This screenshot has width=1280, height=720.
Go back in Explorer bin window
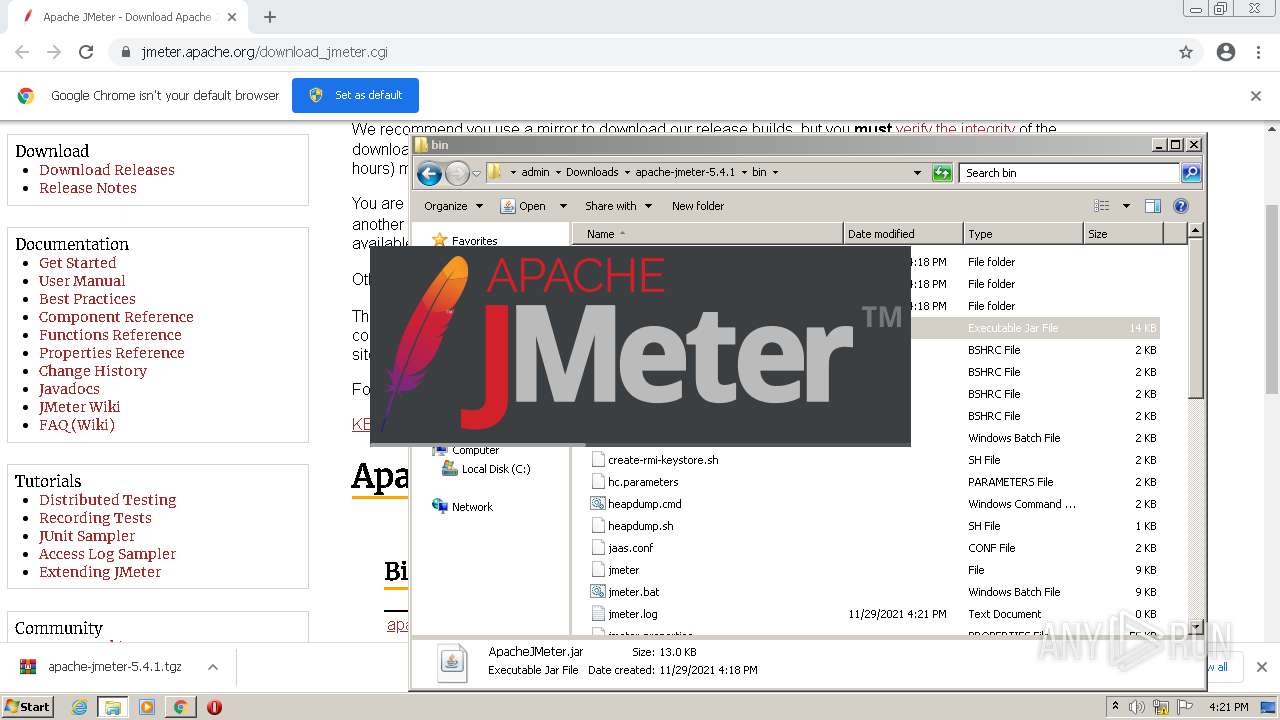pos(429,173)
